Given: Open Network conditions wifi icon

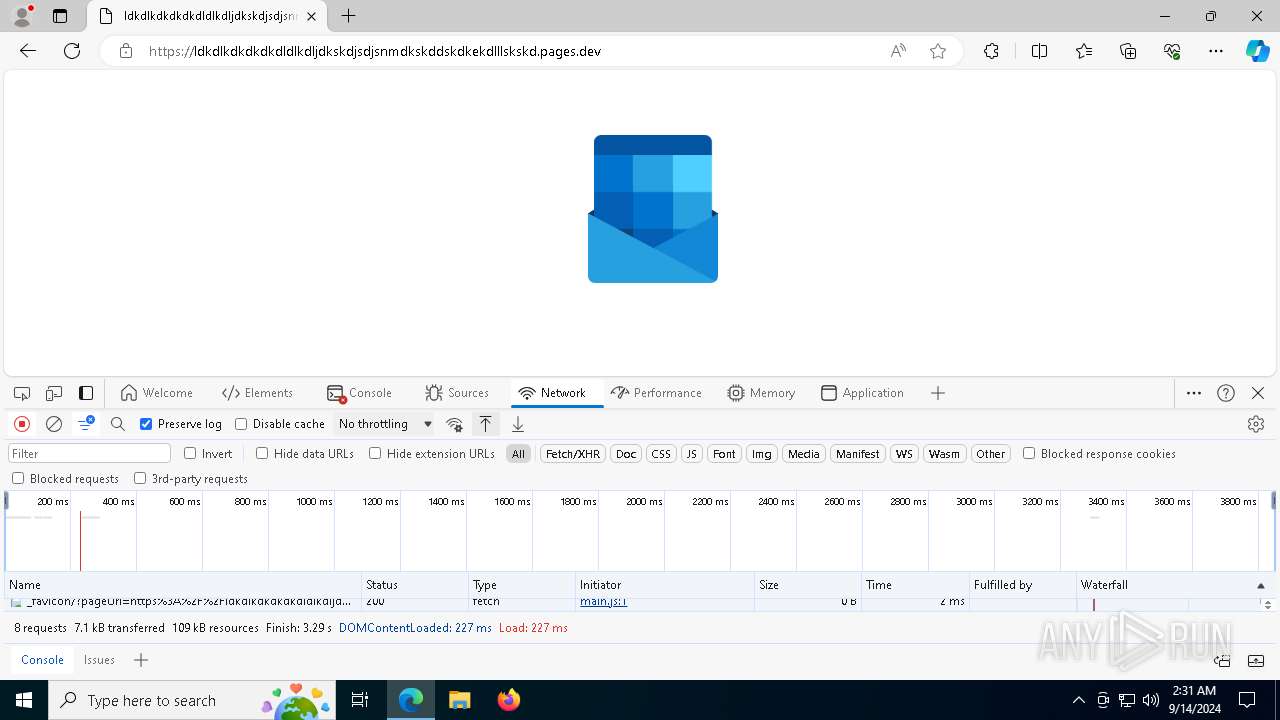Looking at the screenshot, I should [454, 424].
